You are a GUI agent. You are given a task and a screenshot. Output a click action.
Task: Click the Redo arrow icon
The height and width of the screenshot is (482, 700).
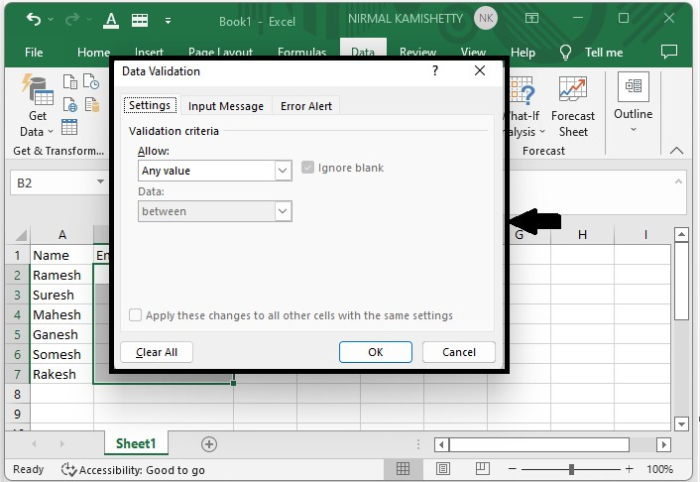pyautogui.click(x=72, y=20)
